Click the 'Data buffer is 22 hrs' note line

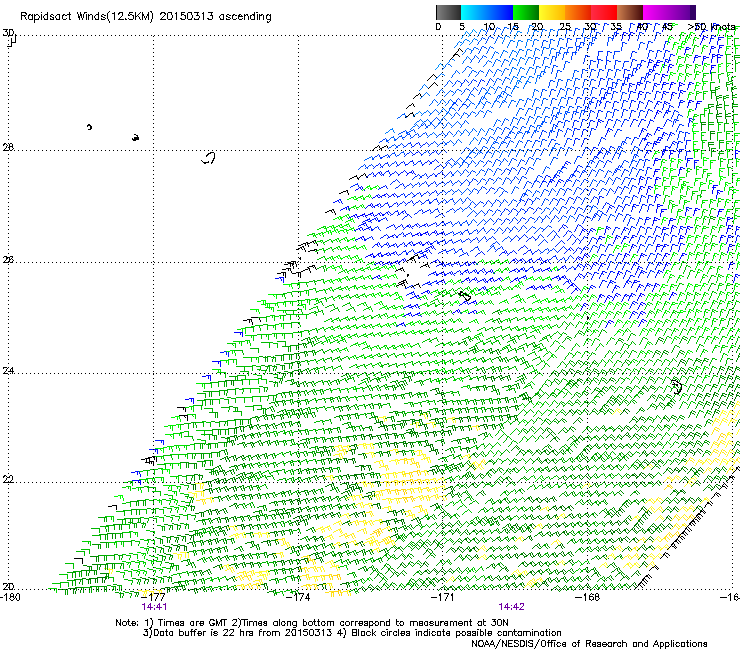click(352, 633)
